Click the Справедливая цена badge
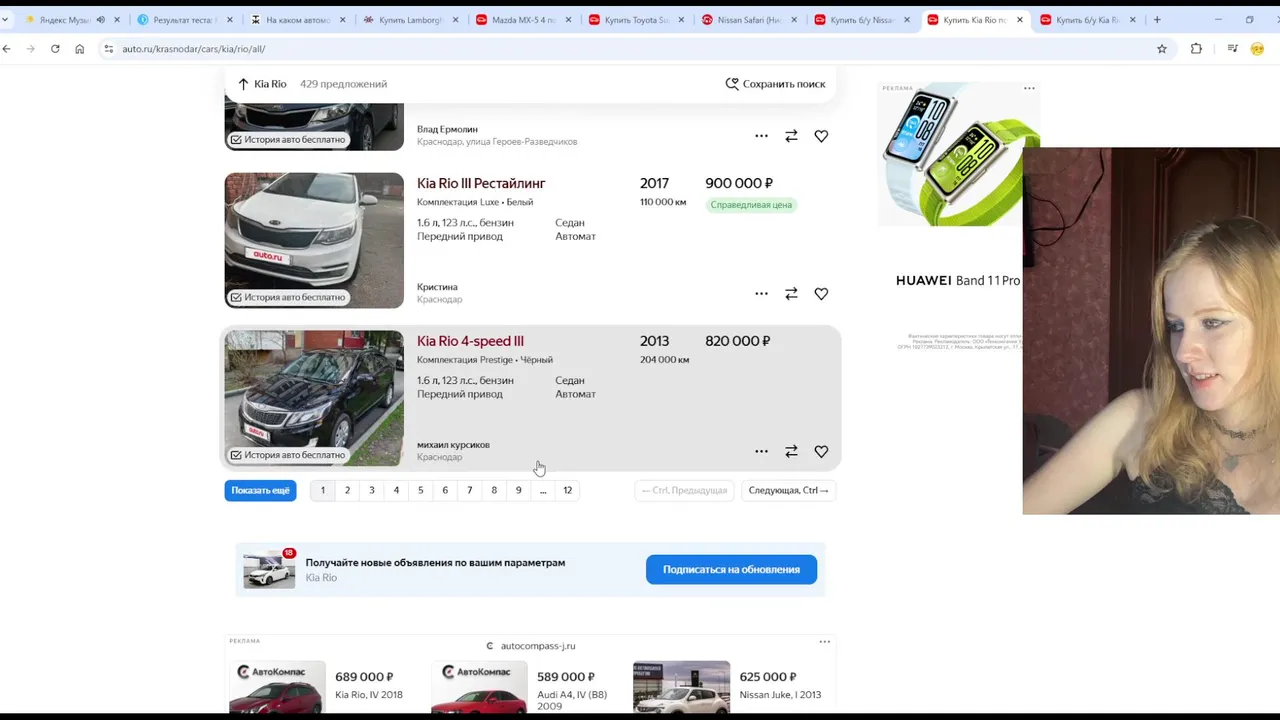 point(751,205)
